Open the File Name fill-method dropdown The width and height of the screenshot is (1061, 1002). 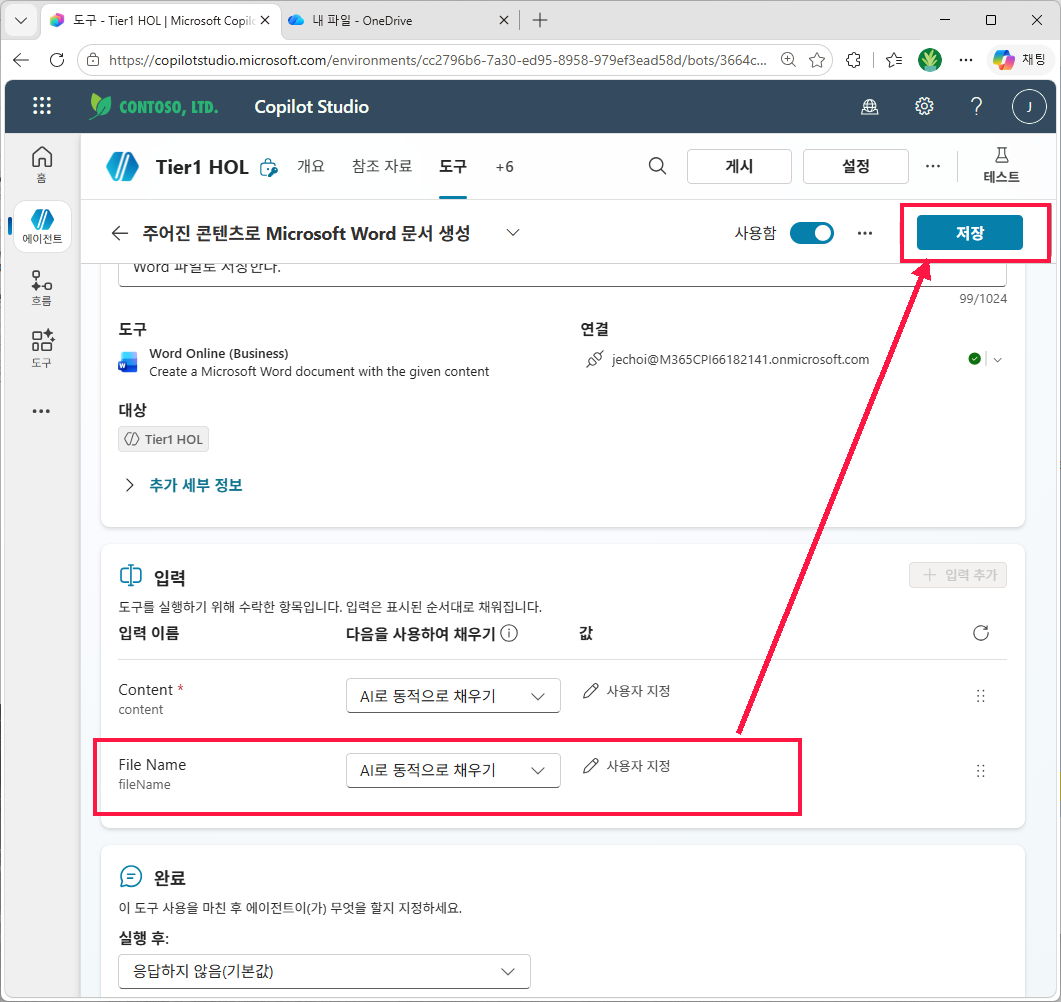click(453, 771)
